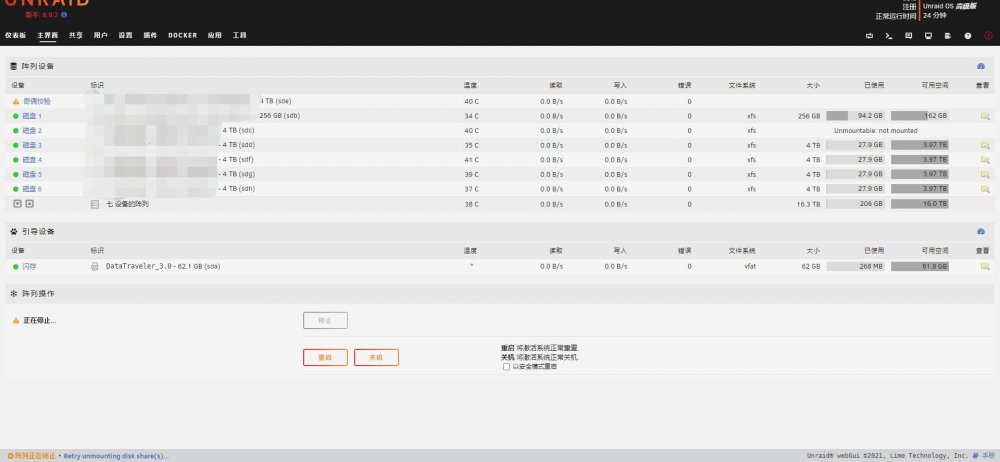Viewport: 1000px width, 462px height.
Task: Open the 磁盘 3 device link
Action: [32, 145]
